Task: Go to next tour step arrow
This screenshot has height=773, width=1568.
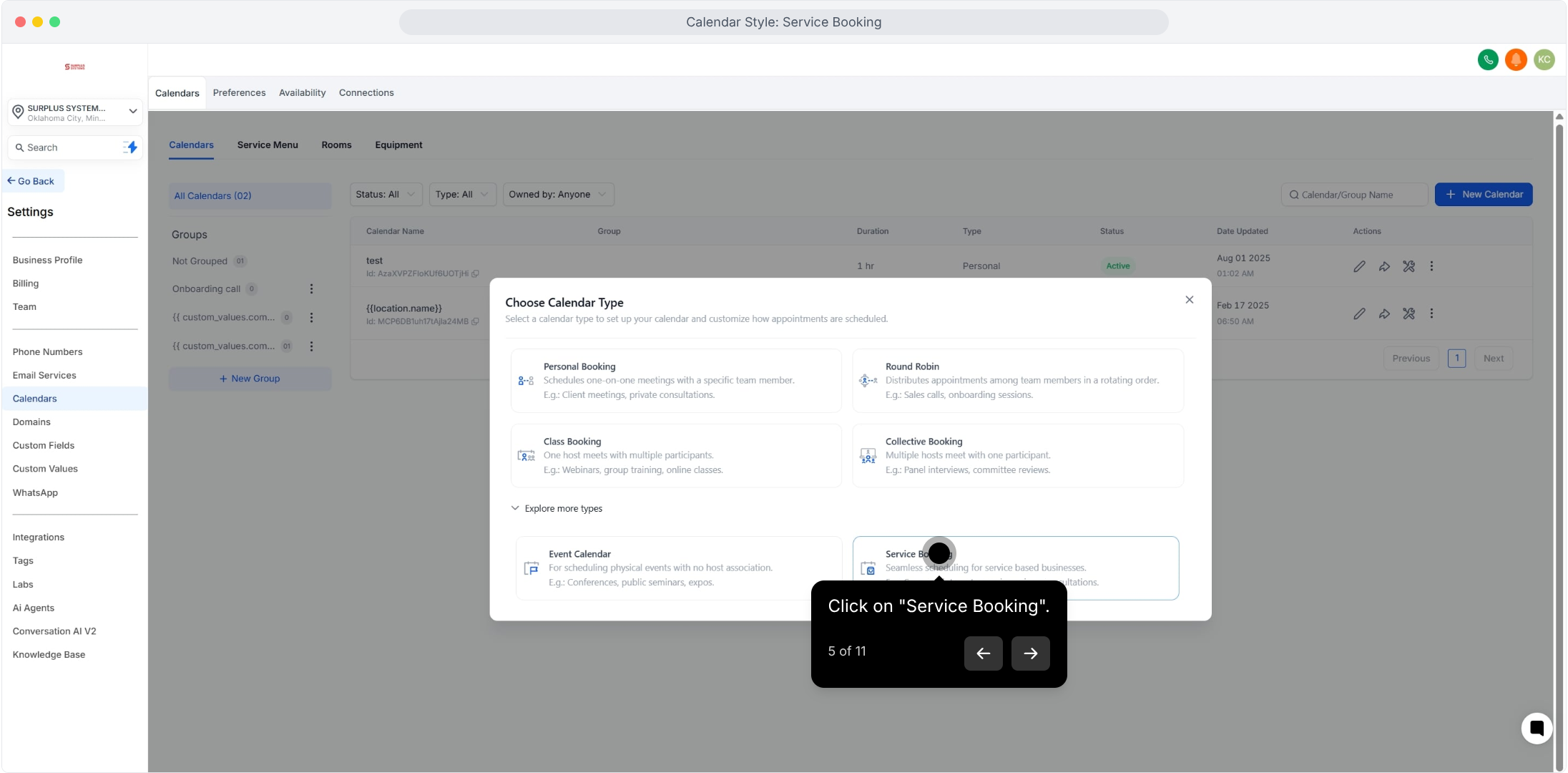Action: 1030,653
